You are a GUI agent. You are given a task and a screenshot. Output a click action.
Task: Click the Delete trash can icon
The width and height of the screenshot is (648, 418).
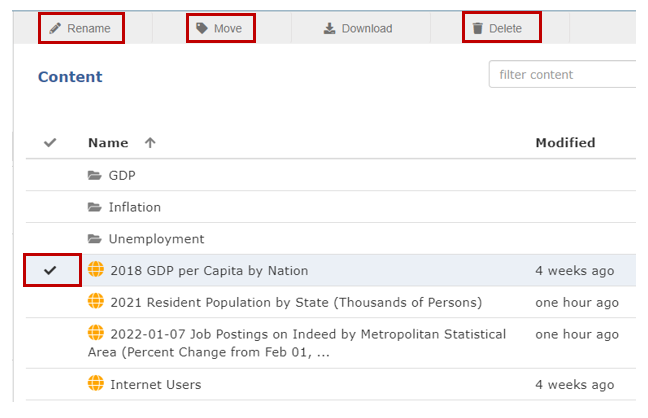(478, 28)
